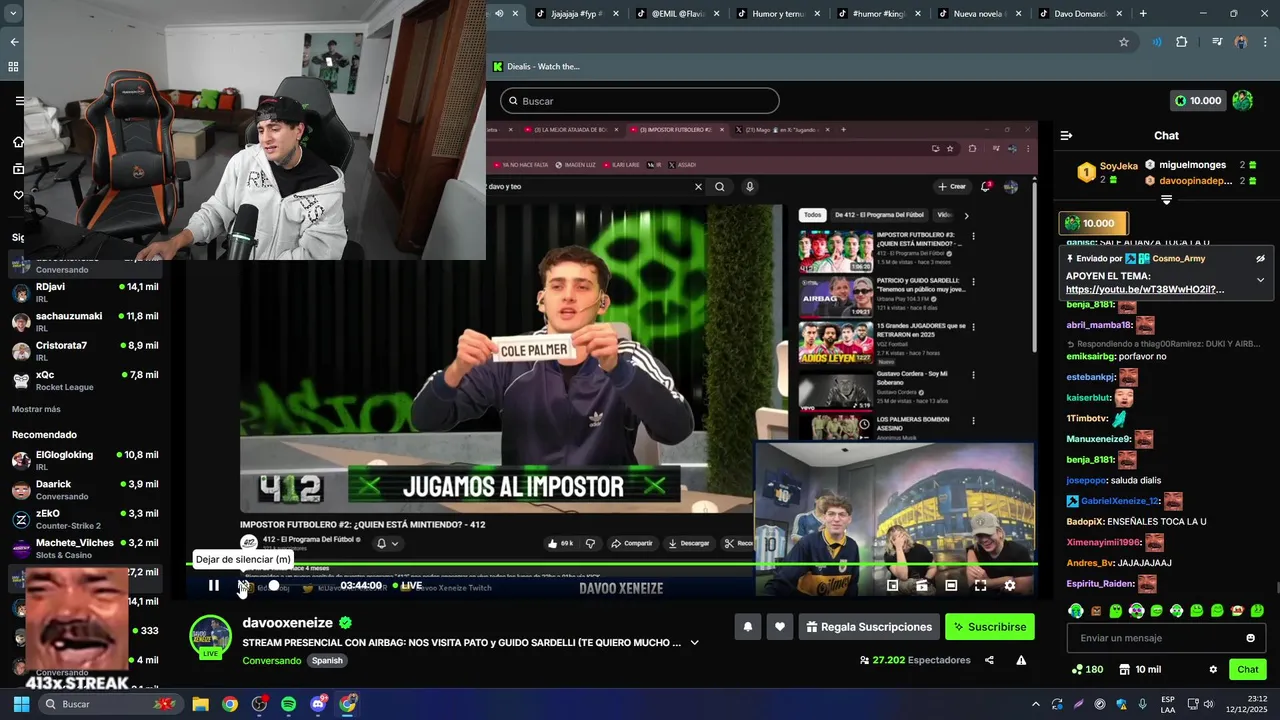This screenshot has width=1280, height=720.
Task: Open Machete_Vilches recommended channel
Action: pos(85,548)
